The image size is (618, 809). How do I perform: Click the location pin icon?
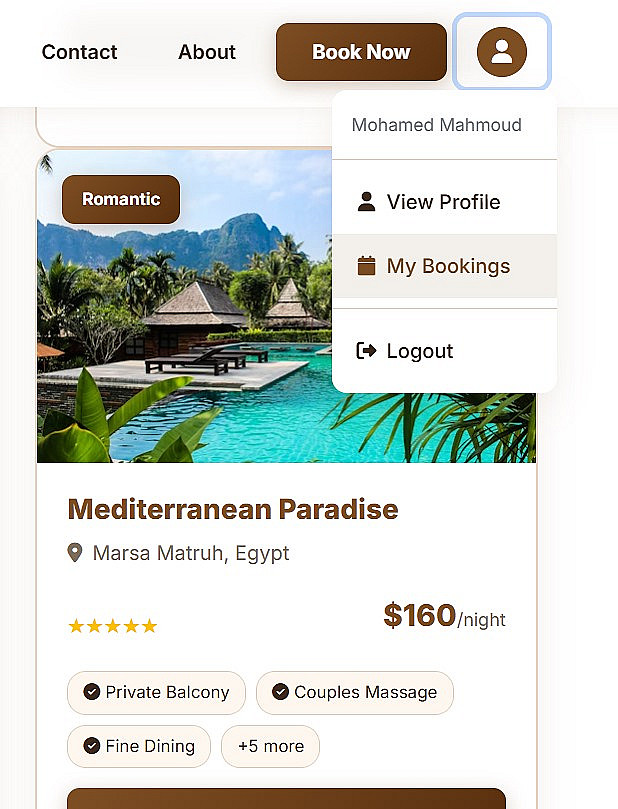[x=75, y=553]
